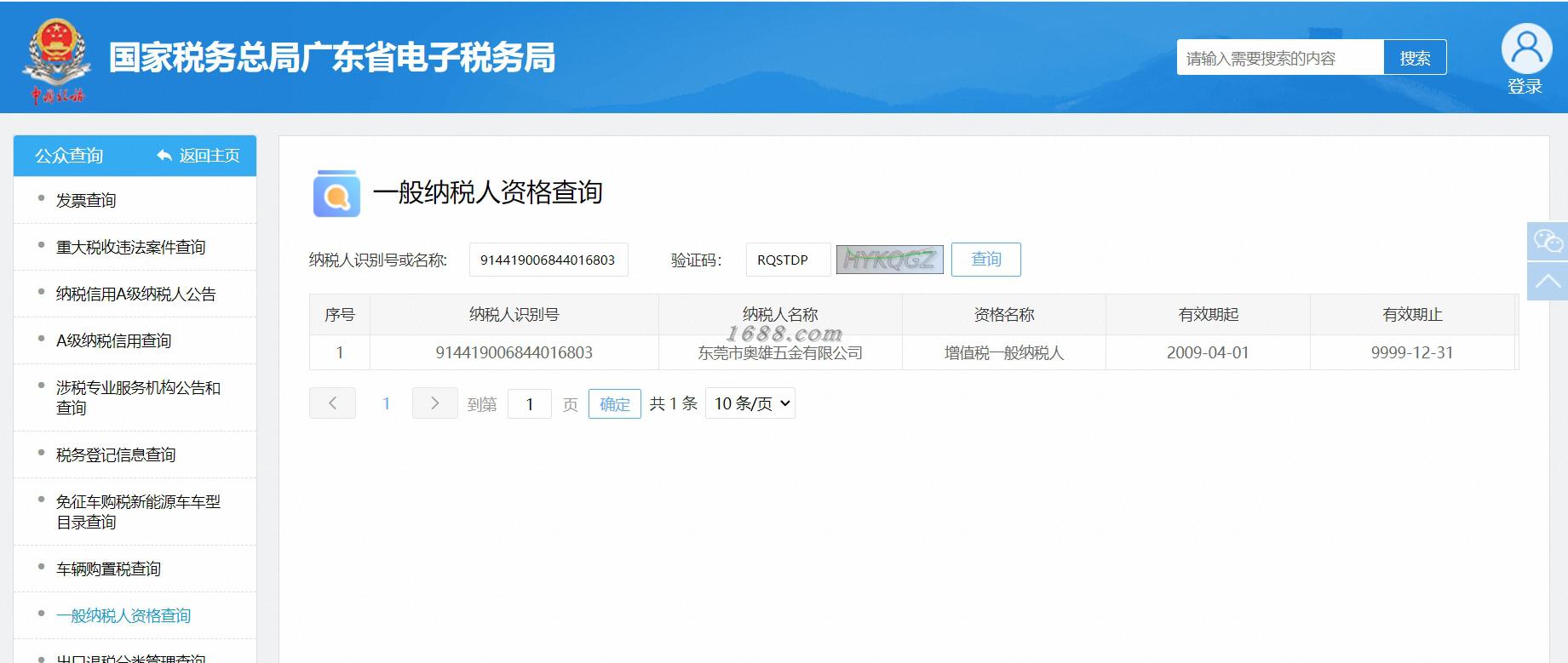Click the 共 1 条 total count text
This screenshot has height=663, width=1568.
point(674,403)
